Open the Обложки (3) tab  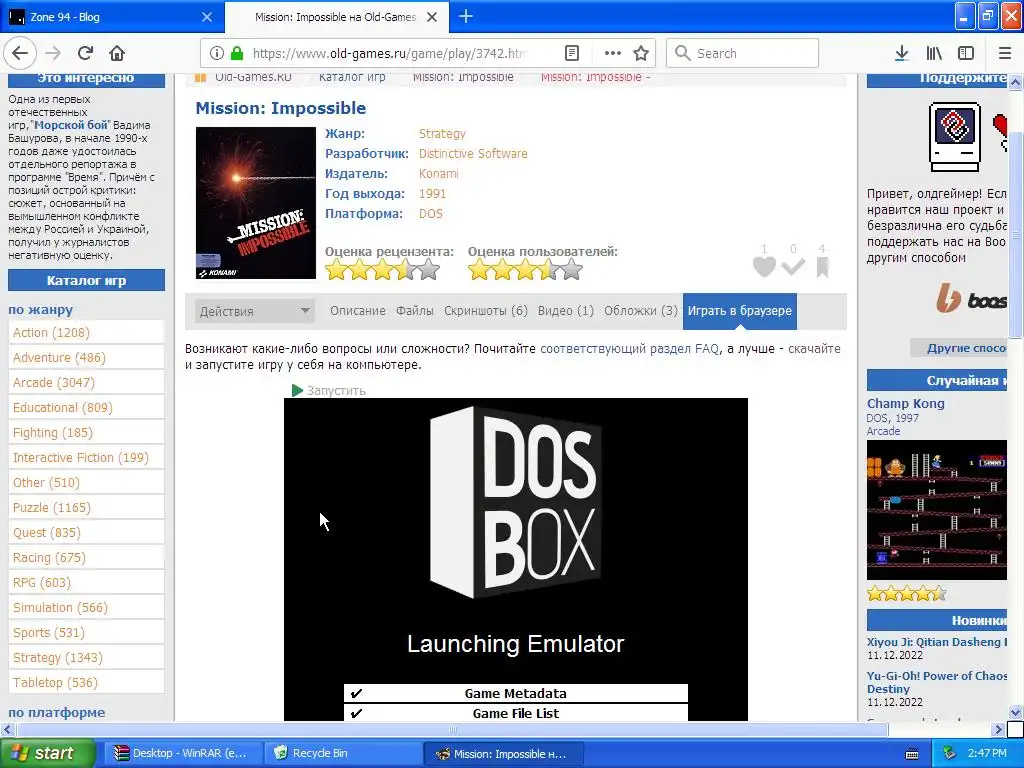click(641, 311)
